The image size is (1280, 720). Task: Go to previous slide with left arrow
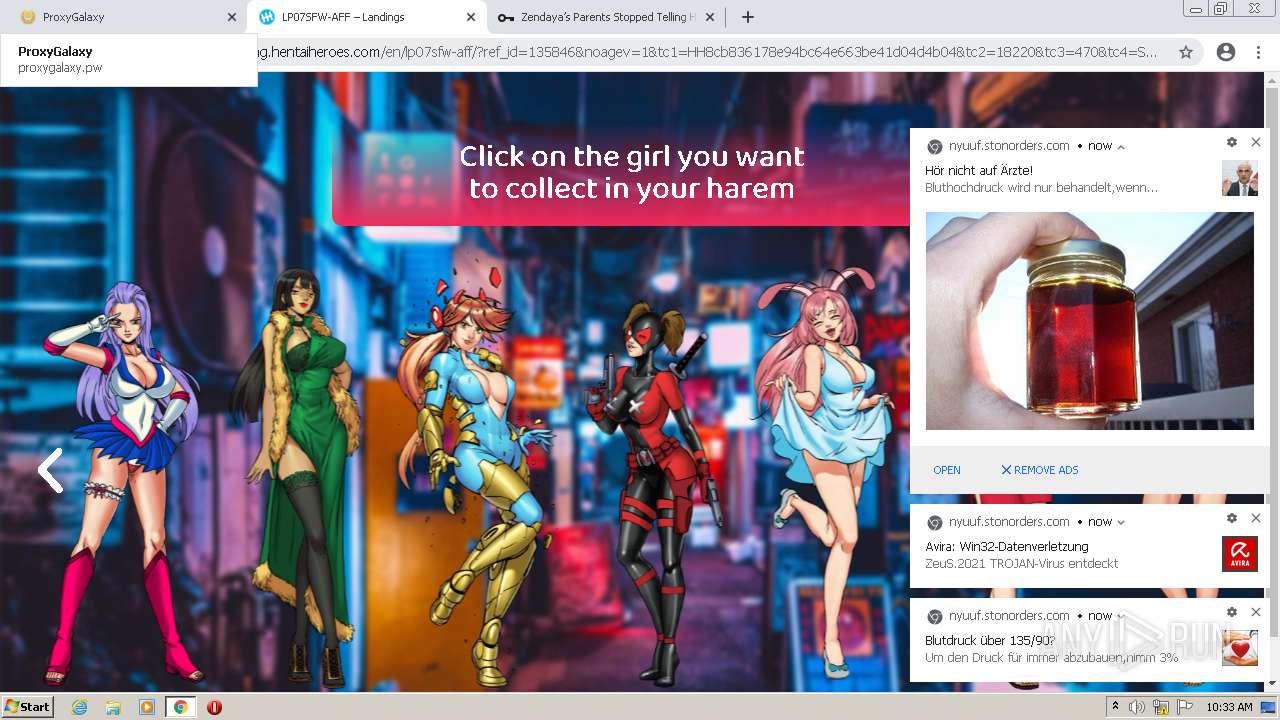(x=50, y=470)
